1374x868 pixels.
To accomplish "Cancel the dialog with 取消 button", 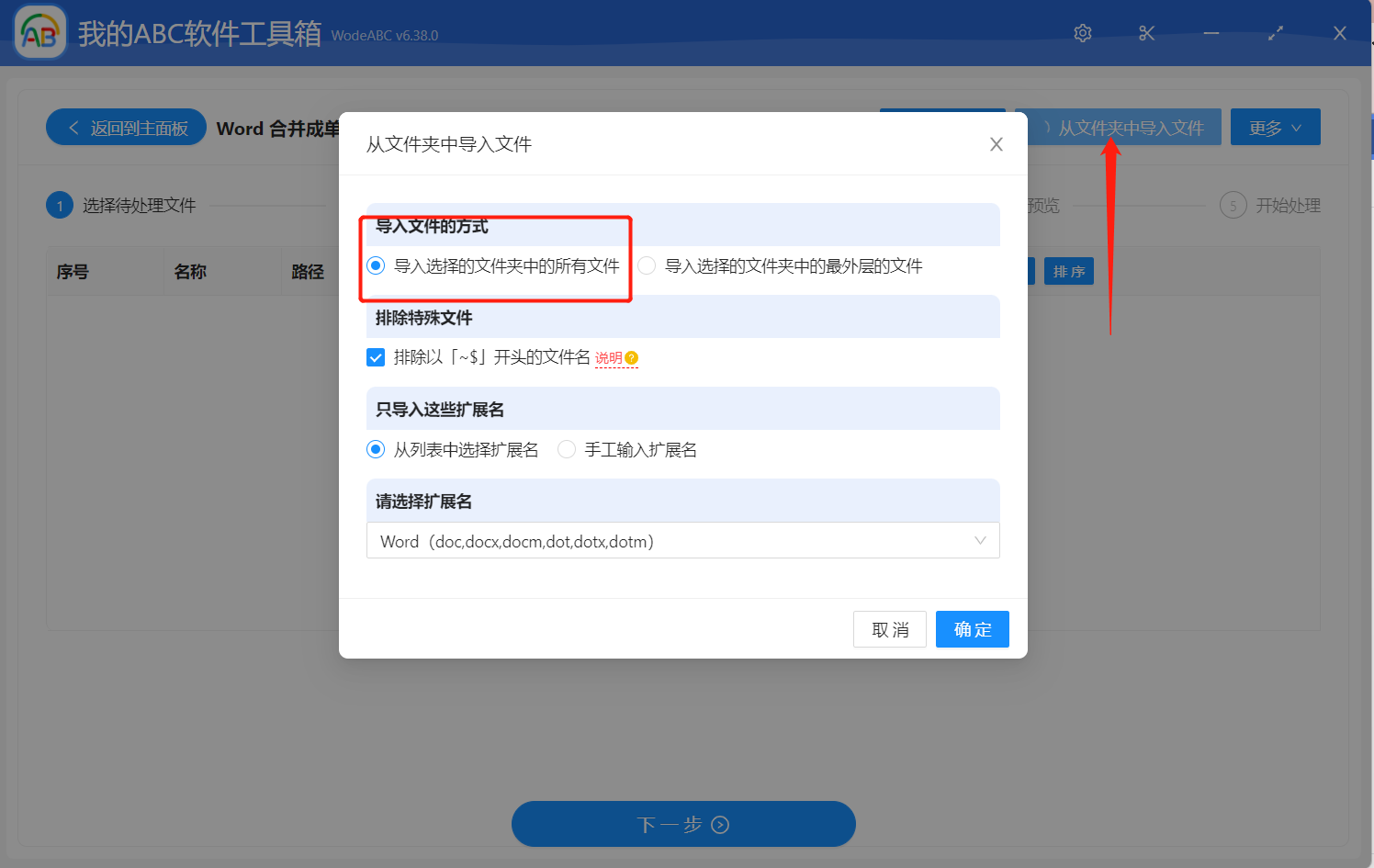I will pyautogui.click(x=889, y=628).
